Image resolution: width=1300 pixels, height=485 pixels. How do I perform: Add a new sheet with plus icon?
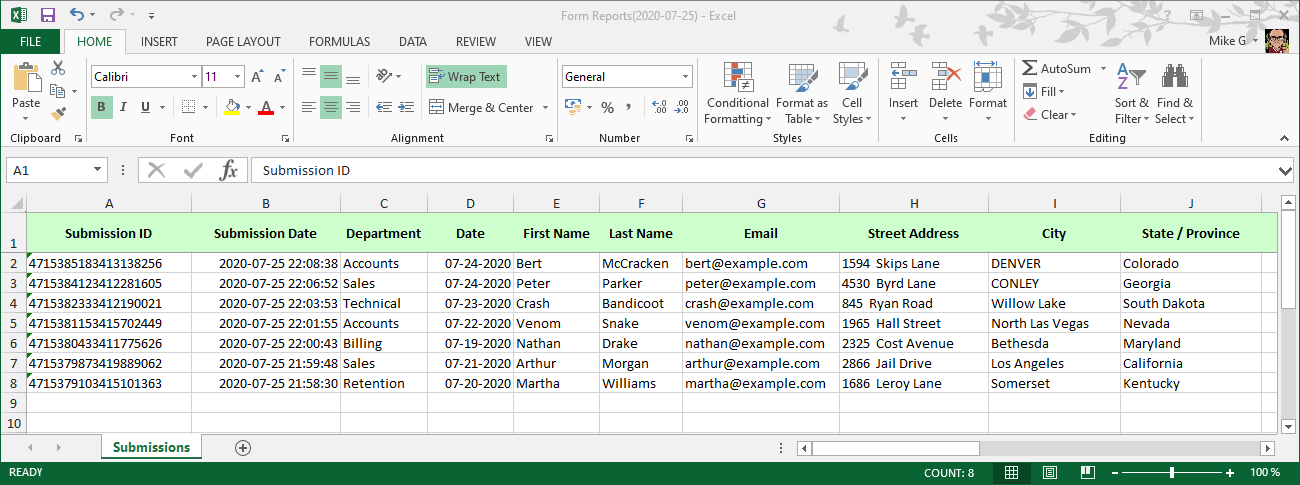[242, 448]
